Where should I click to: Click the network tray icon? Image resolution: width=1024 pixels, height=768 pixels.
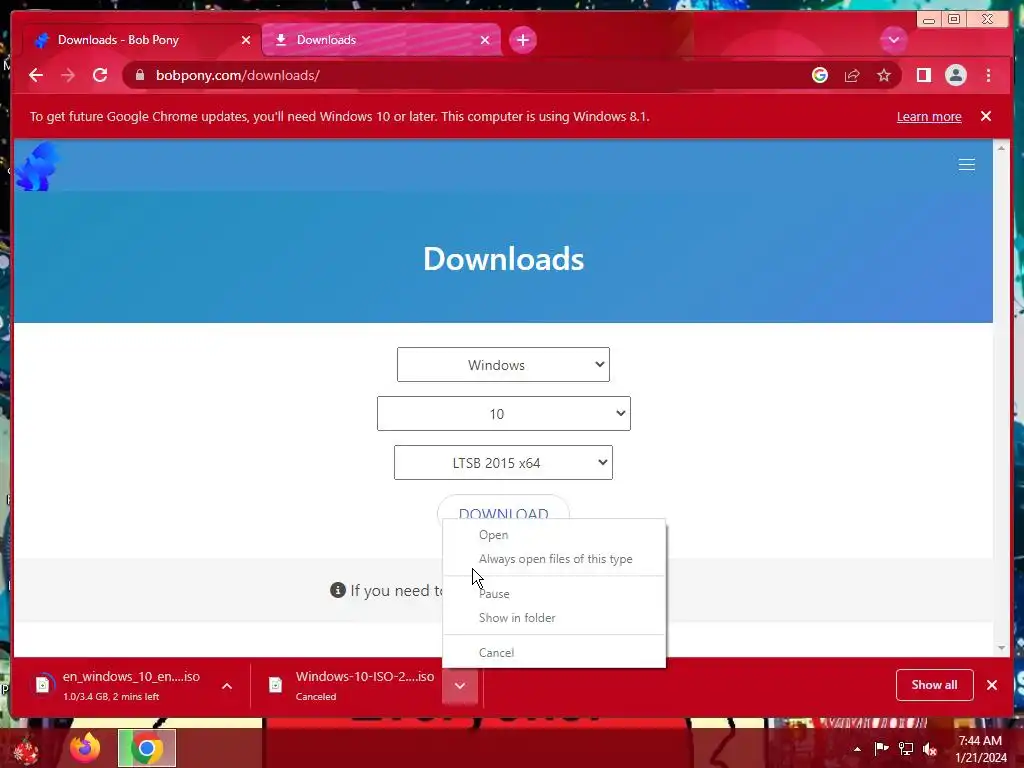pos(906,749)
